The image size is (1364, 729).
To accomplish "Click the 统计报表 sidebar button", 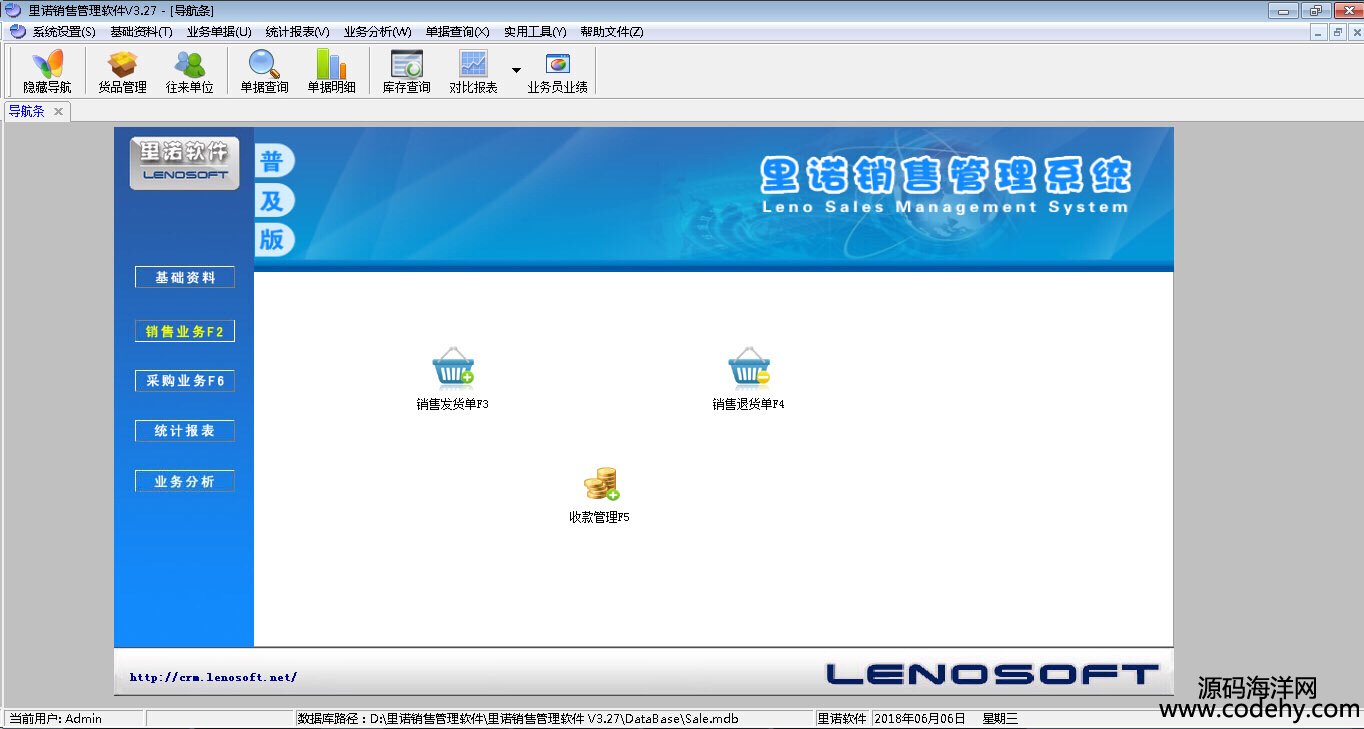I will (185, 431).
